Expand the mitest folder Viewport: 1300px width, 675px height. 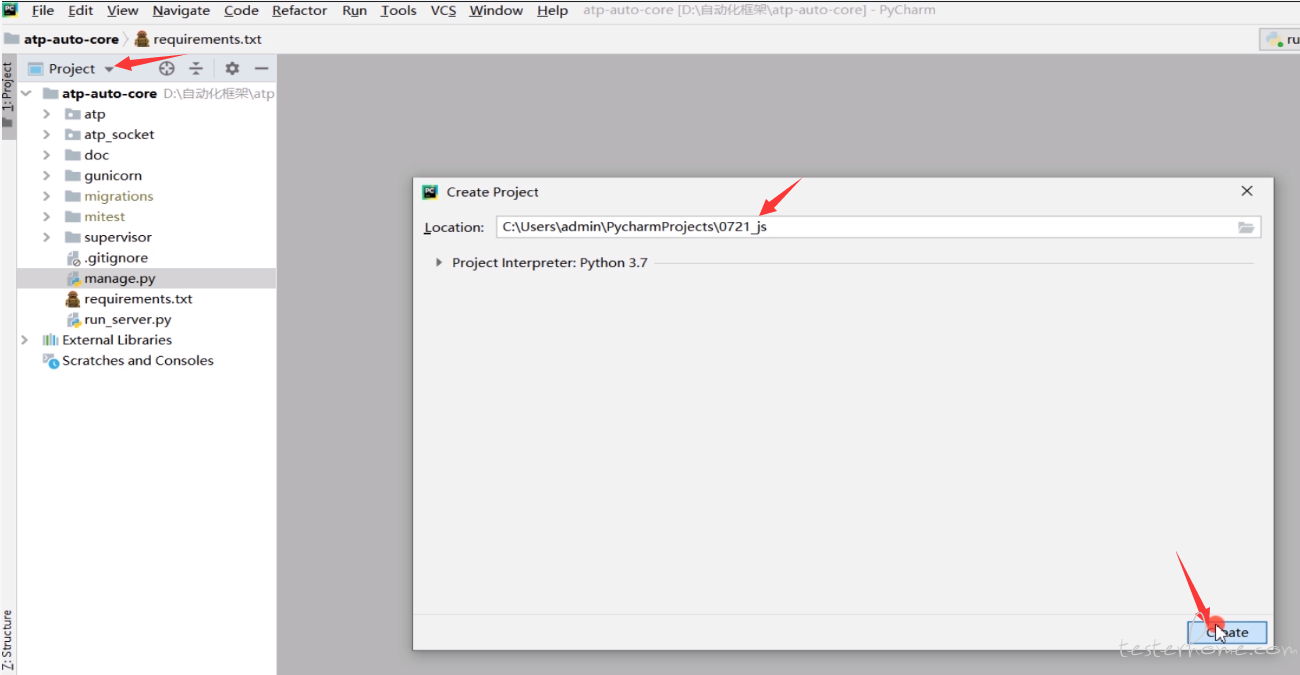(x=46, y=217)
